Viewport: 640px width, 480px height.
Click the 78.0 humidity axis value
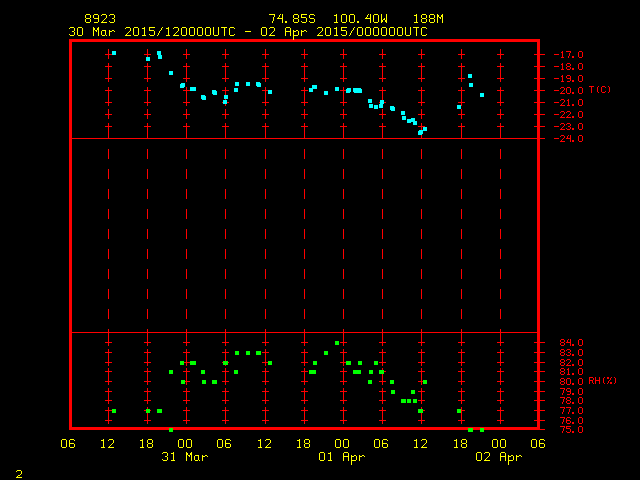[571, 401]
